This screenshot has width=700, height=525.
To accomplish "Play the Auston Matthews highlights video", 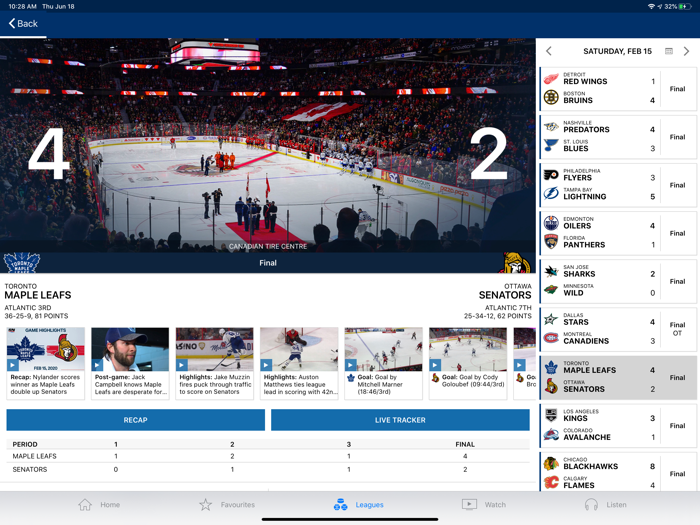I will 299,349.
